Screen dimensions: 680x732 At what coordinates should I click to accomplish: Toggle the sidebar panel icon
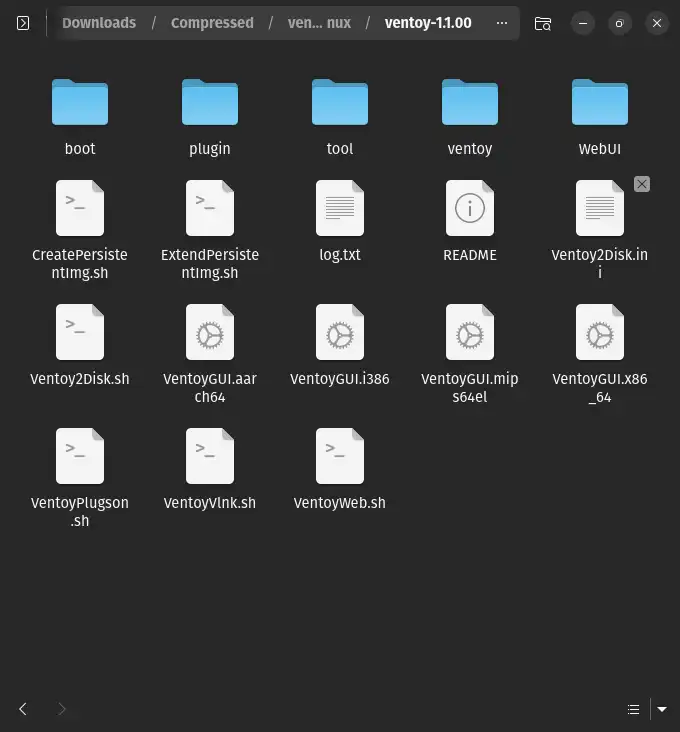coord(23,23)
